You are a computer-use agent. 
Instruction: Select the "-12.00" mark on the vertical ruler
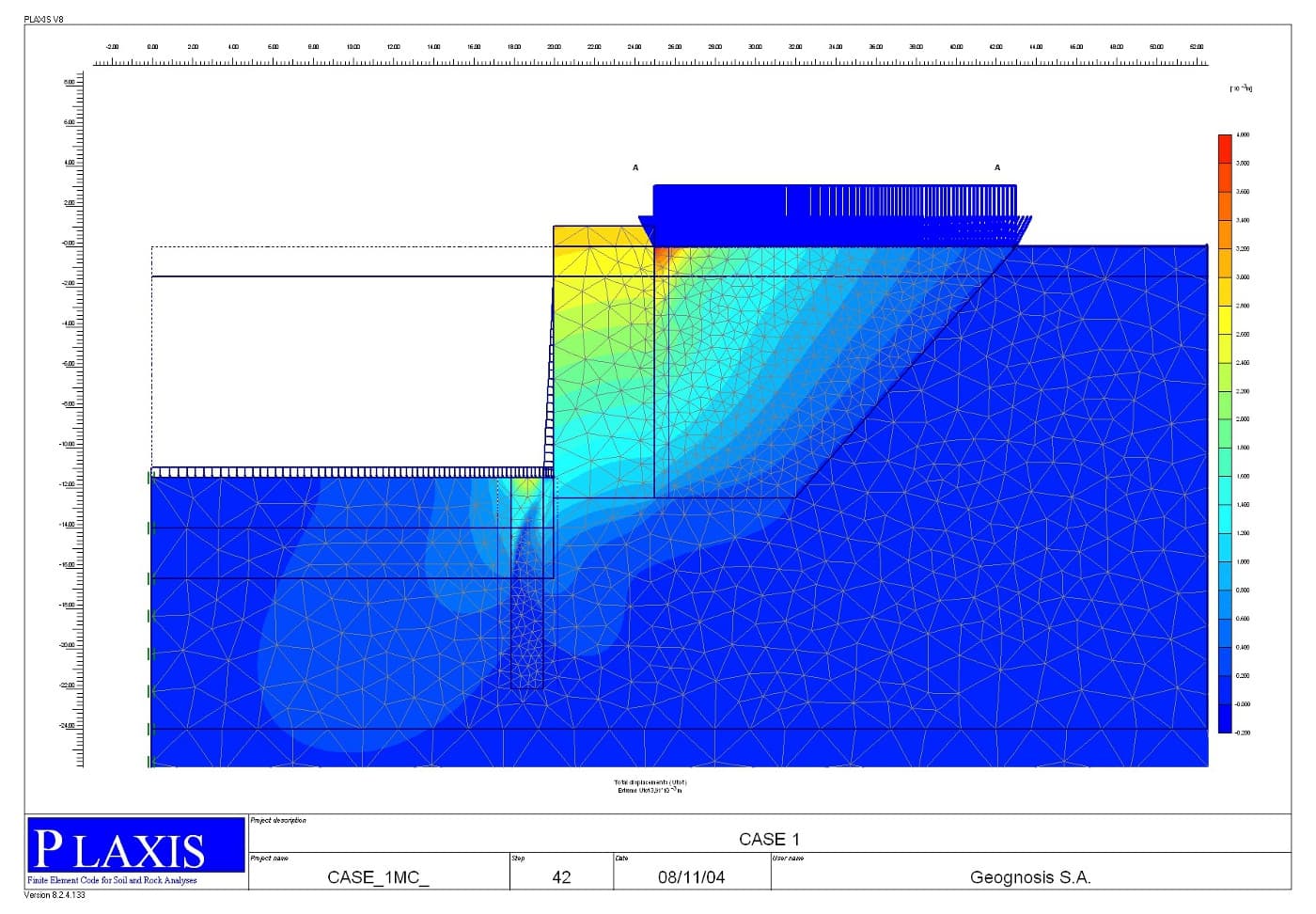coord(69,484)
